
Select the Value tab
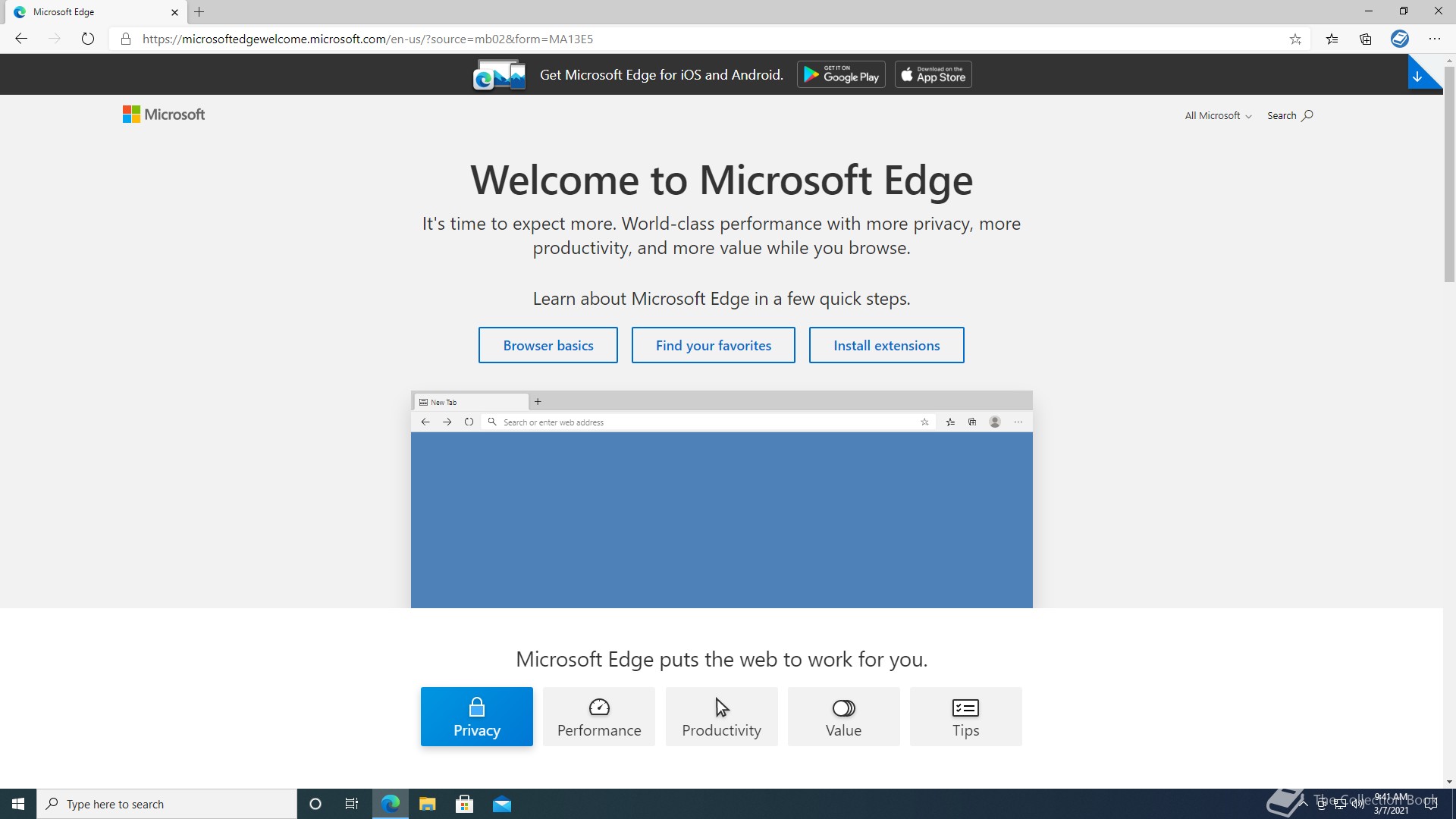point(844,717)
